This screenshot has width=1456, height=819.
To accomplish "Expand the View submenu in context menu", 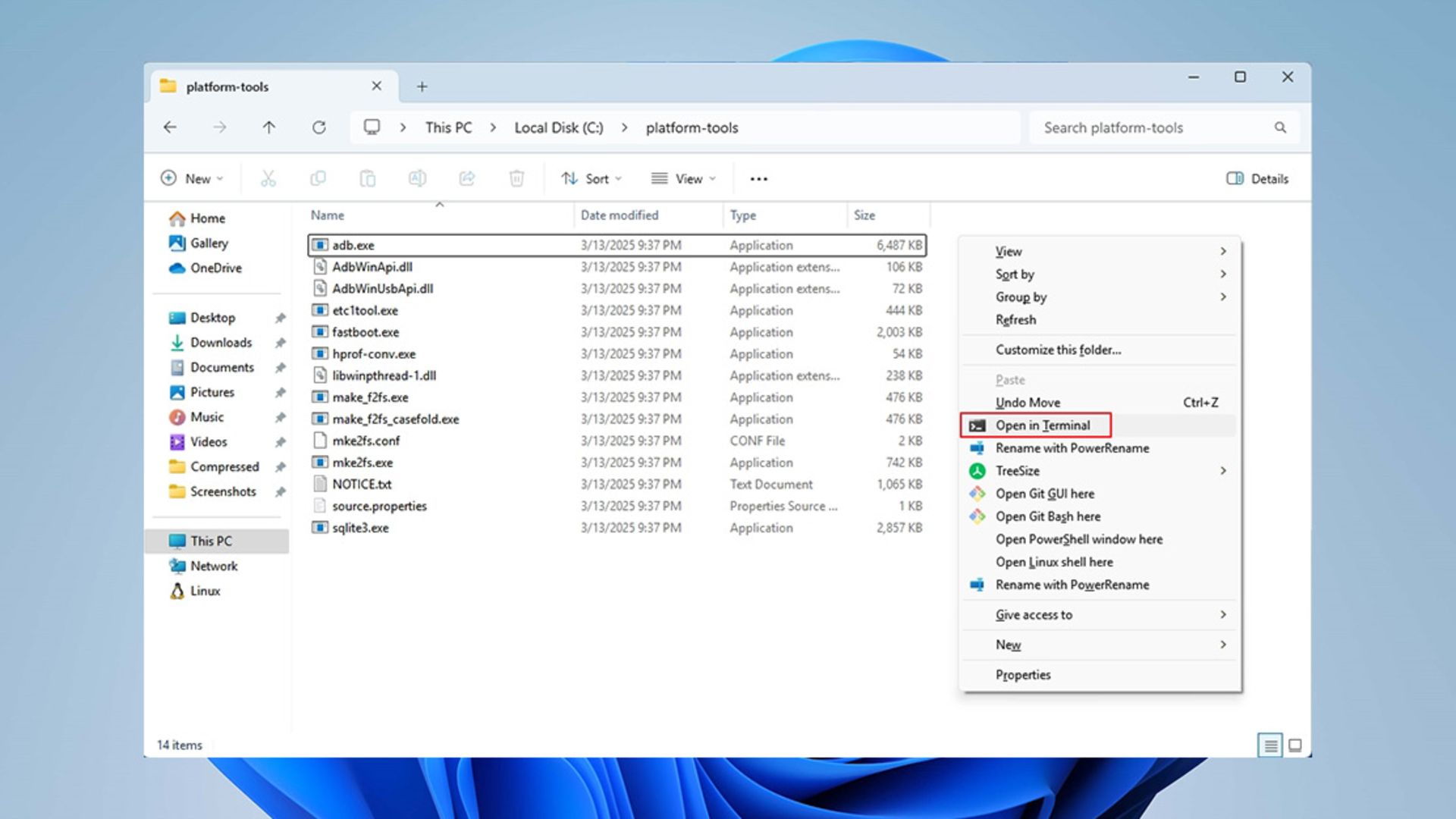I will click(x=1223, y=251).
